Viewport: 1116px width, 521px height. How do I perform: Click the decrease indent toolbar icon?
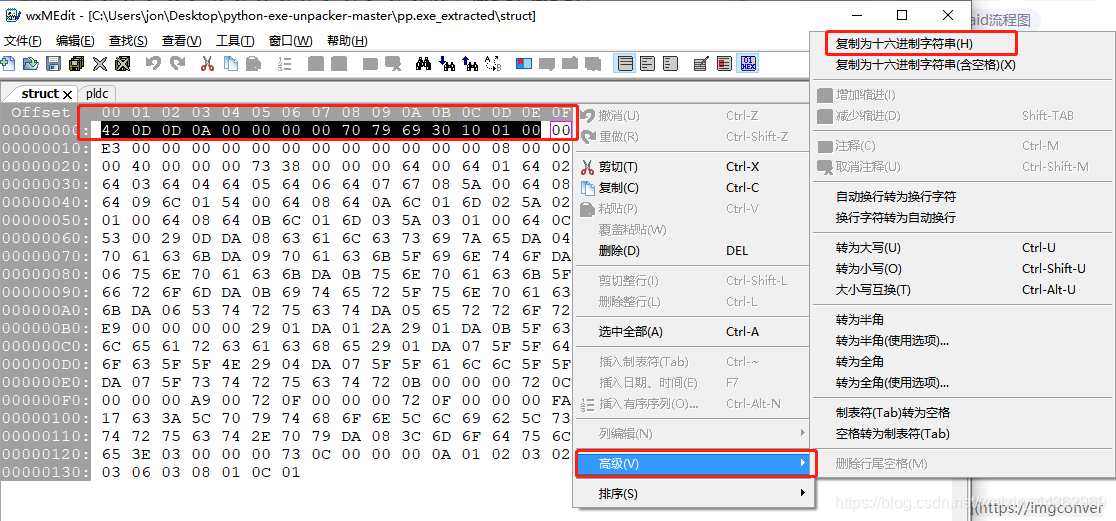pos(339,63)
